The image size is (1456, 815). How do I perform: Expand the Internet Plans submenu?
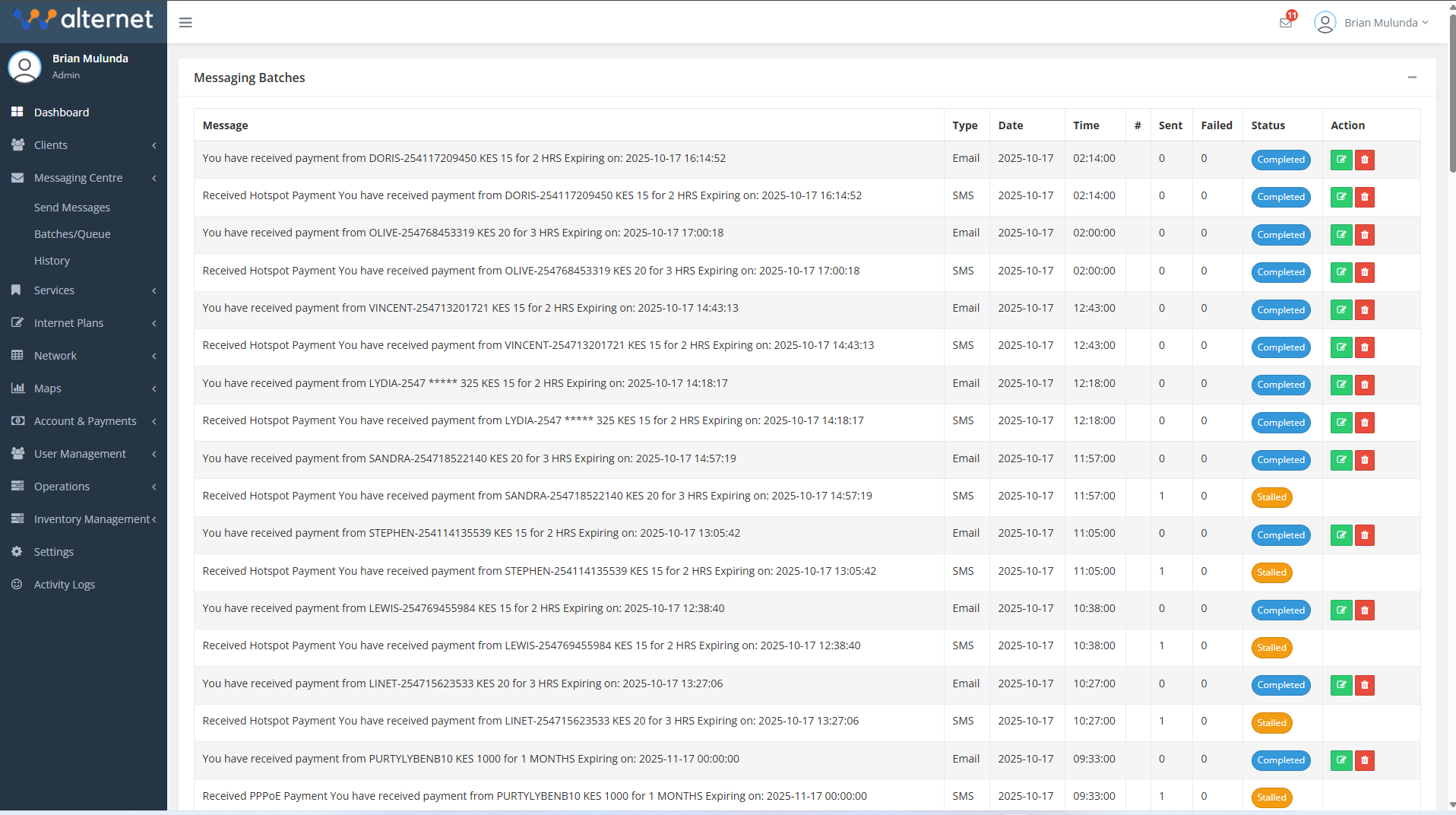coord(84,323)
